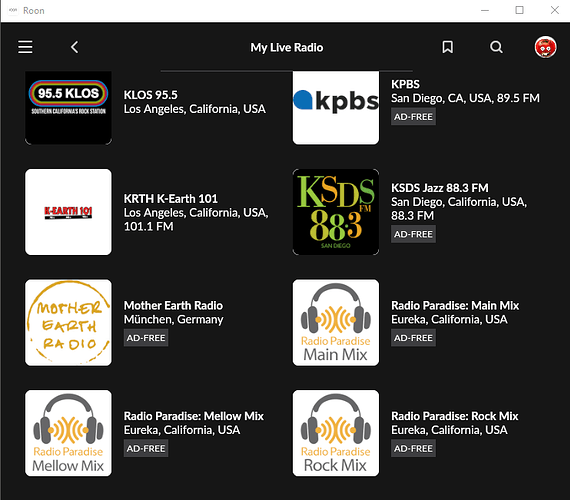
Task: Click 'Eureka, California, USA' under Mellow Mix
Action: pos(182,430)
